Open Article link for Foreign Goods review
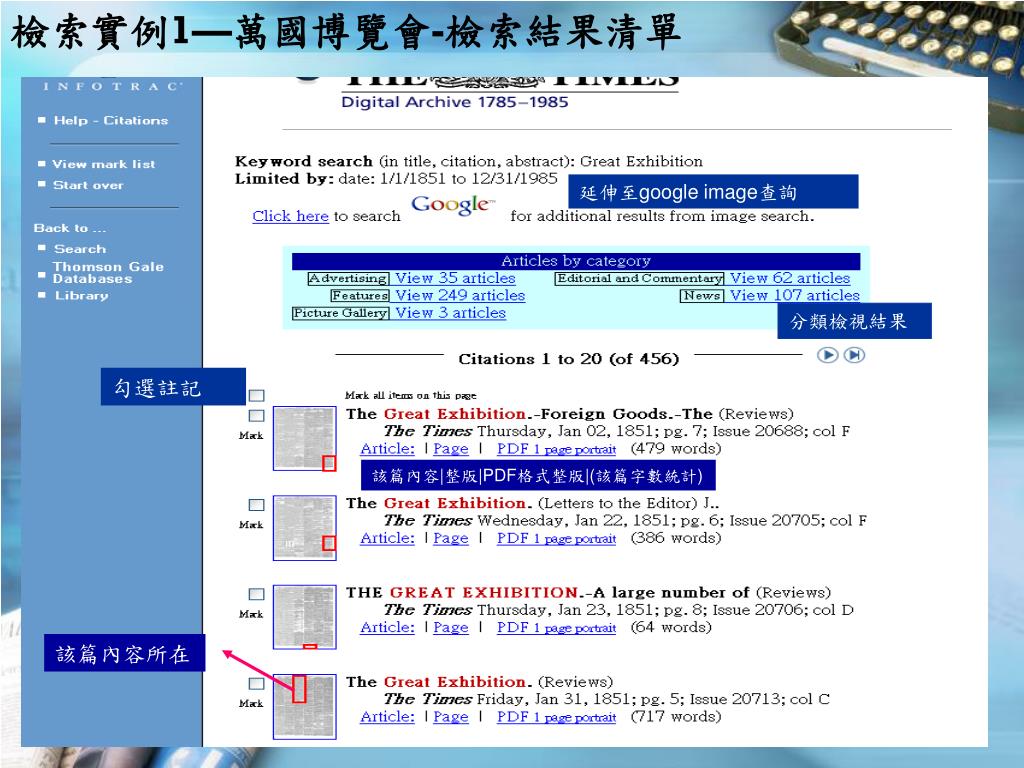The height and width of the screenshot is (768, 1024). click(387, 449)
